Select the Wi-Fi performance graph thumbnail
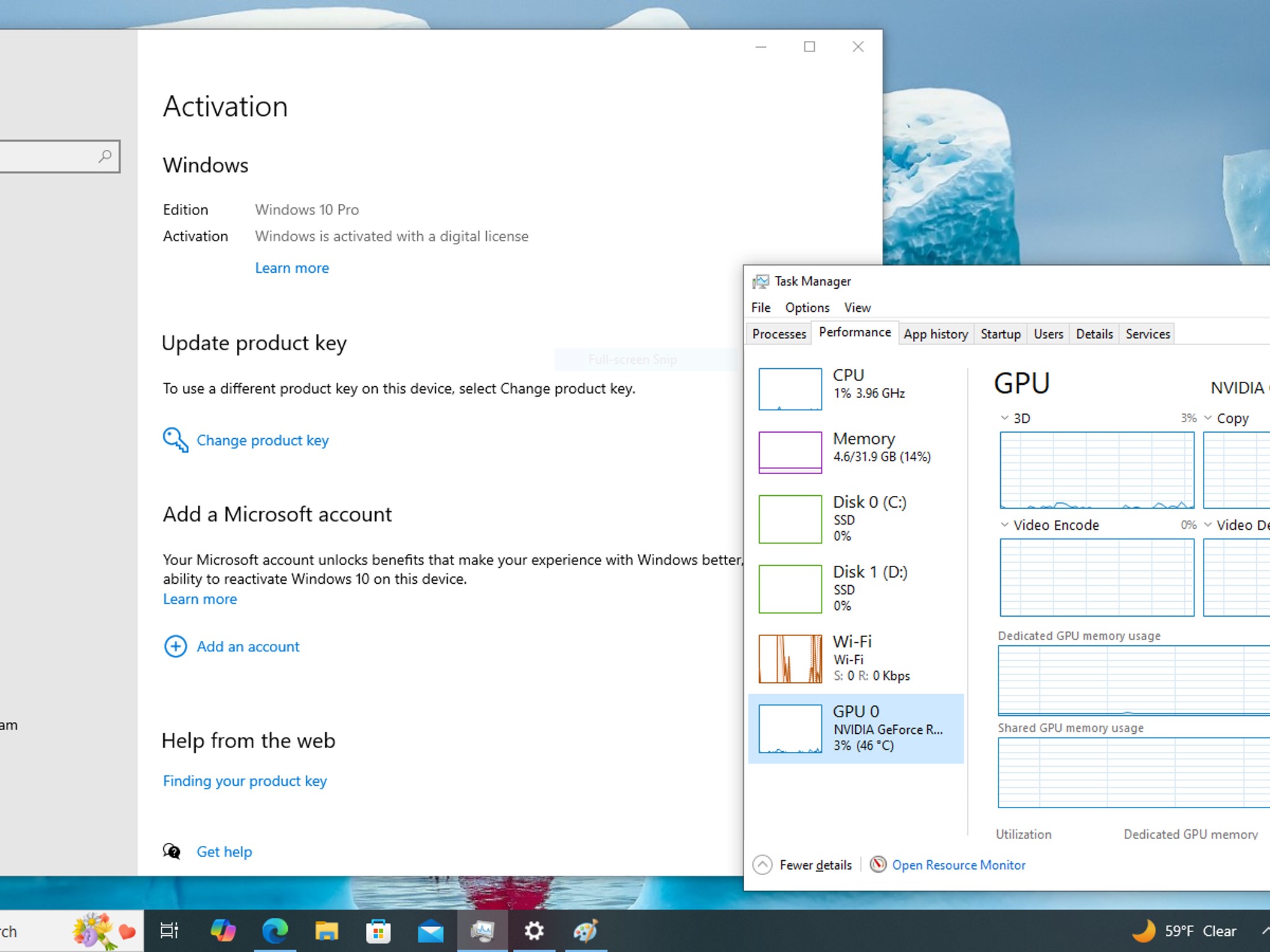The image size is (1270, 952). pos(790,658)
